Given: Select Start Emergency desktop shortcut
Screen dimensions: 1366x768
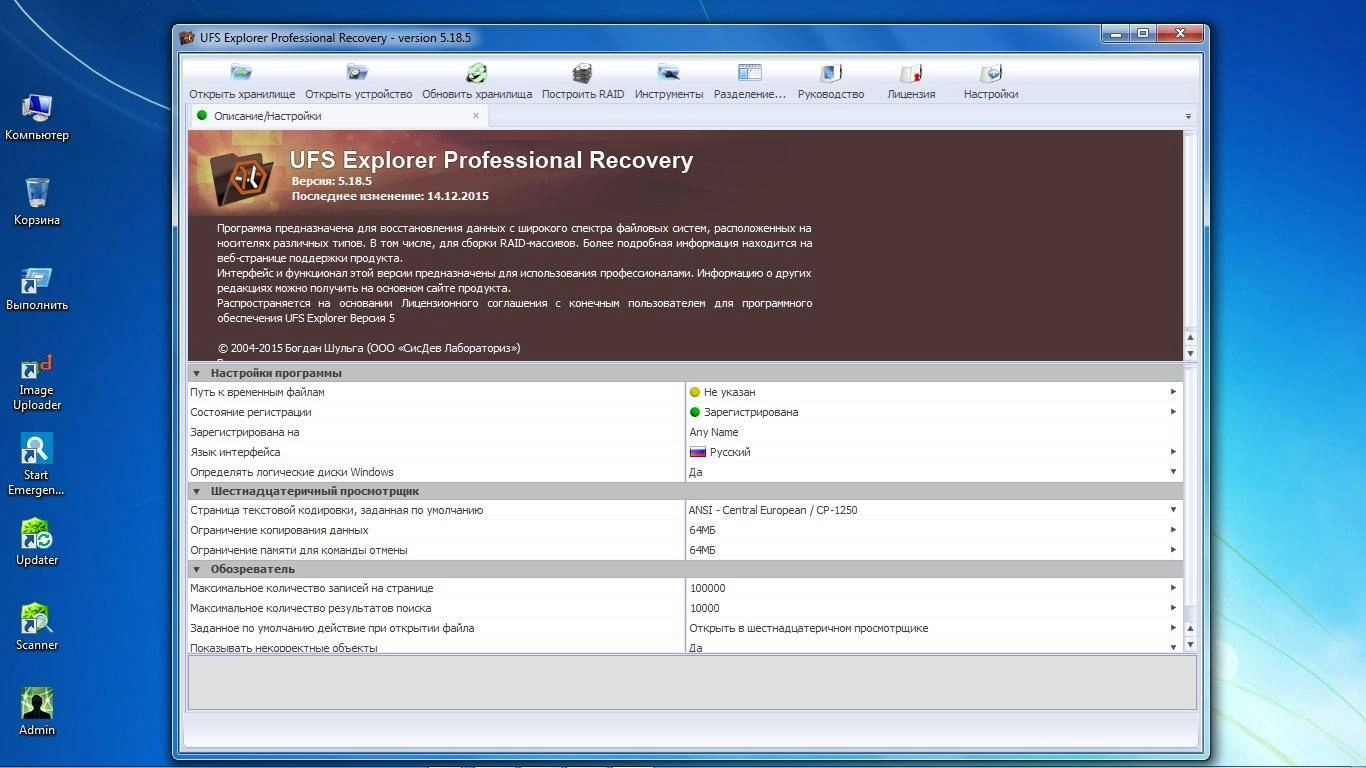Looking at the screenshot, I should click(x=37, y=450).
